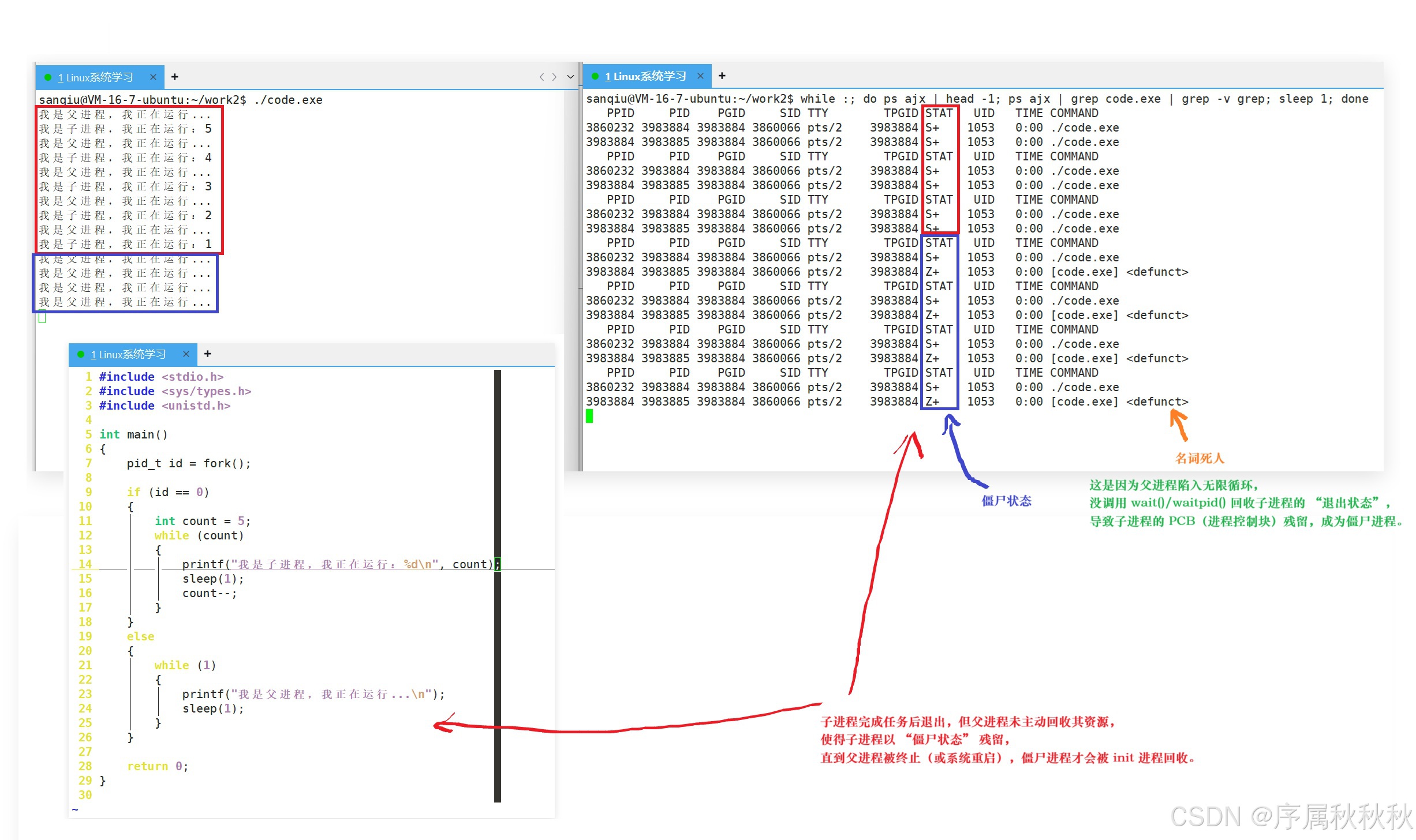The width and height of the screenshot is (1416, 840).
Task: Click line 7 with fork() in the code
Action: (188, 463)
